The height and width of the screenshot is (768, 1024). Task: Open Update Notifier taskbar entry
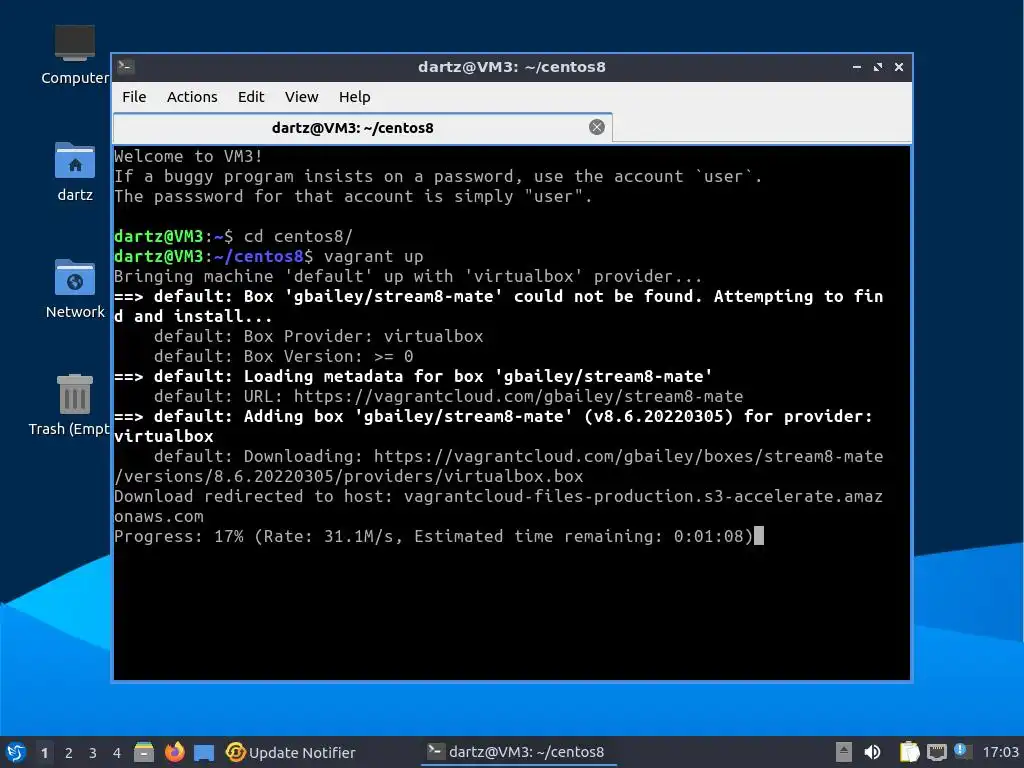point(291,752)
